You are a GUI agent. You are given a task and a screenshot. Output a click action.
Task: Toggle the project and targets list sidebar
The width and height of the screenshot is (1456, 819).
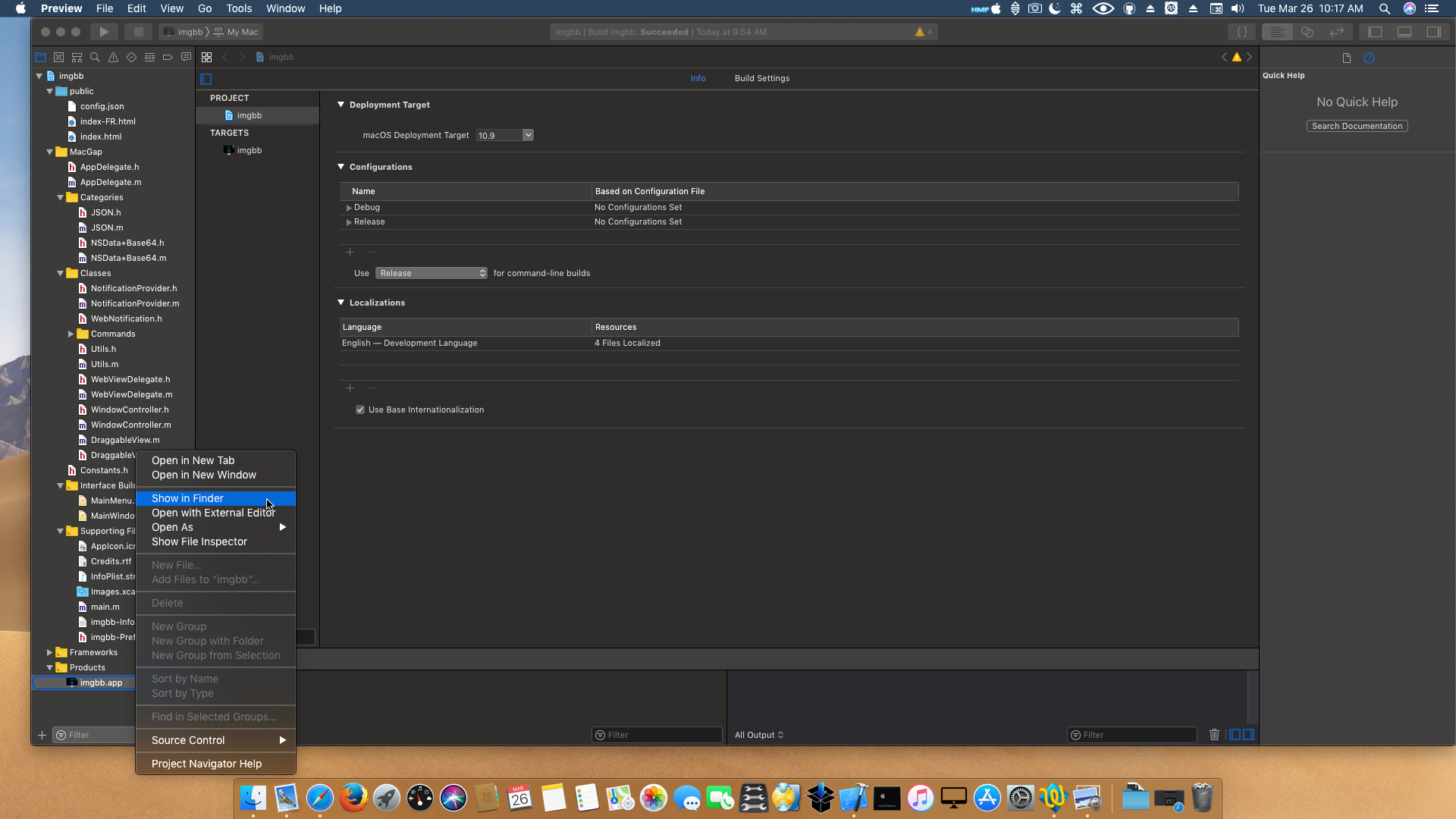tap(206, 78)
